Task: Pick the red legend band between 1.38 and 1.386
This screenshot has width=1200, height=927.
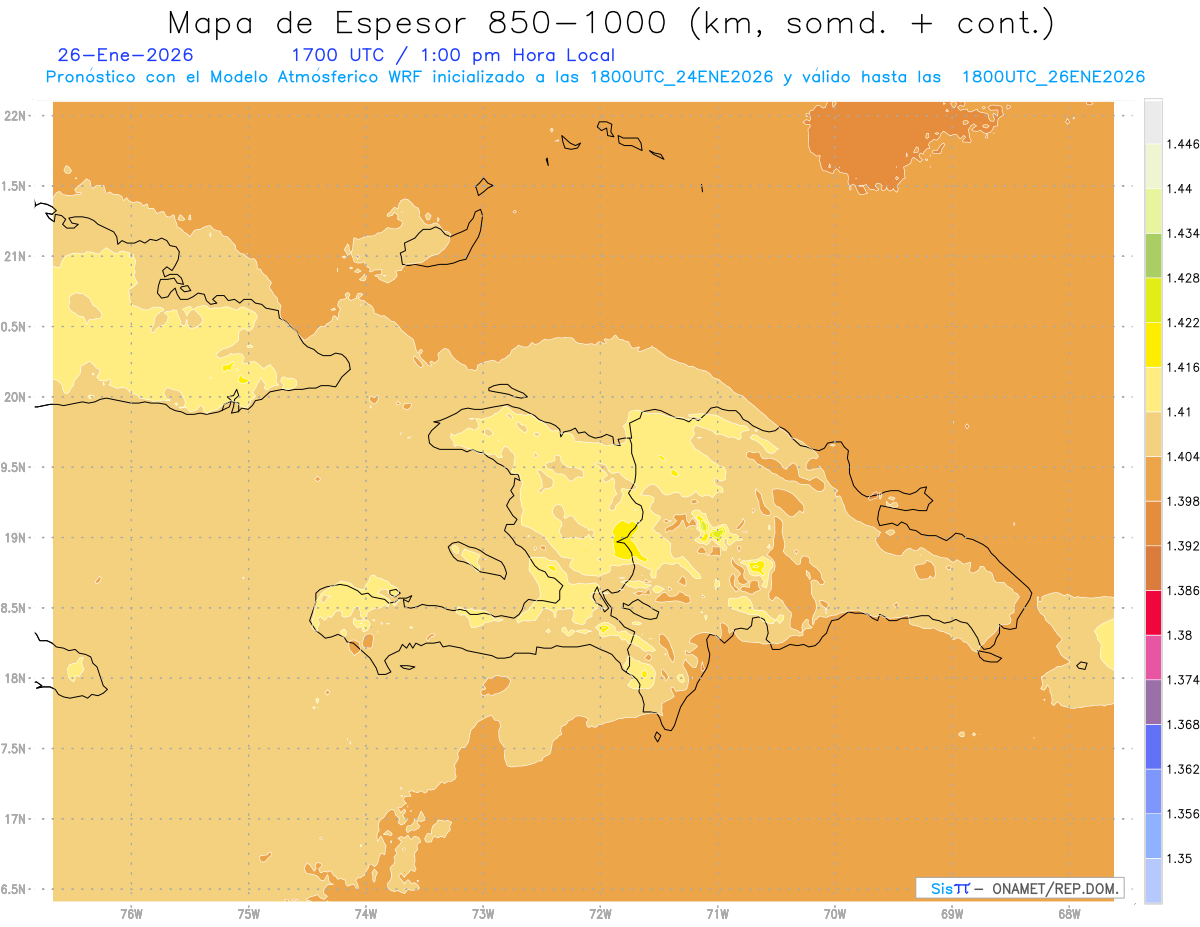Action: (x=1153, y=613)
